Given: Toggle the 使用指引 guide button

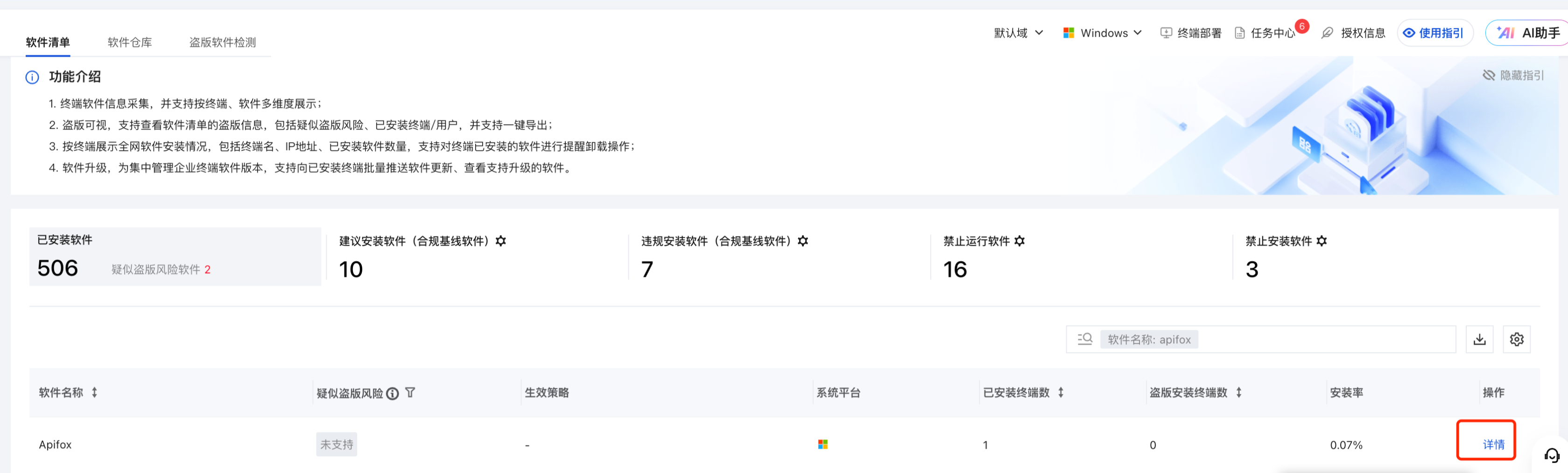Looking at the screenshot, I should tap(1434, 33).
